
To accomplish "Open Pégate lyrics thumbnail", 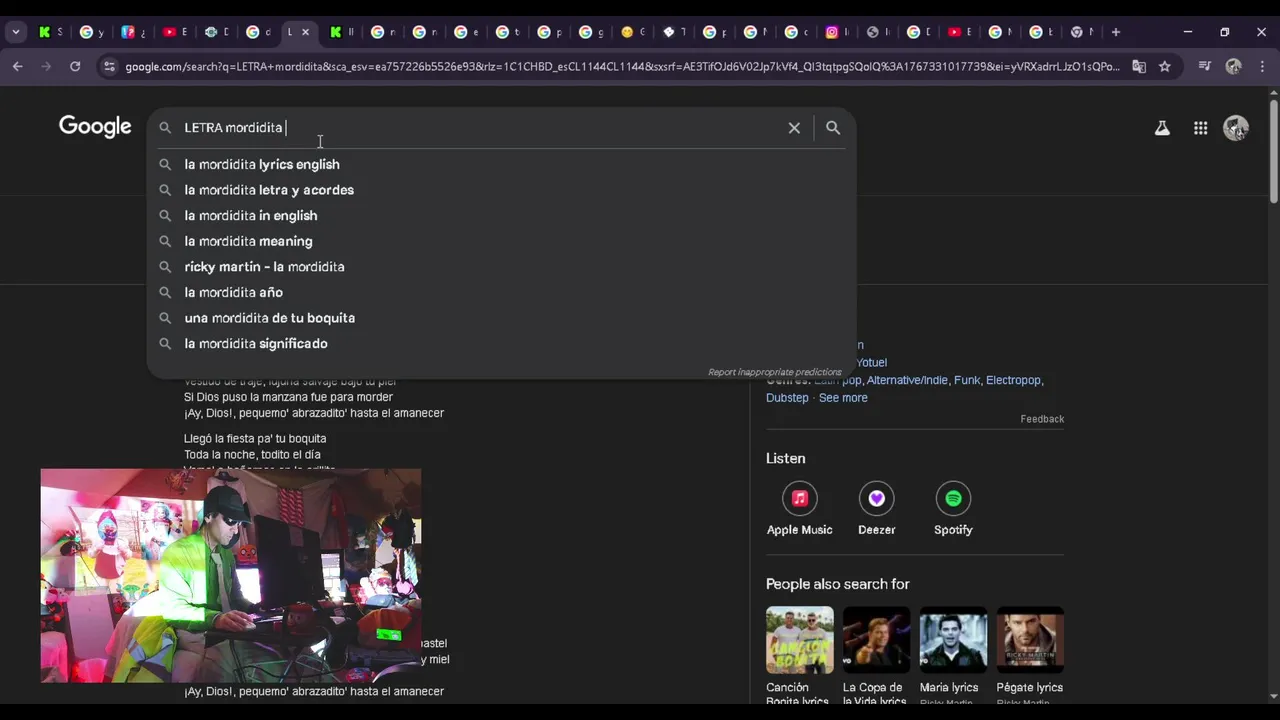I will (1030, 640).
